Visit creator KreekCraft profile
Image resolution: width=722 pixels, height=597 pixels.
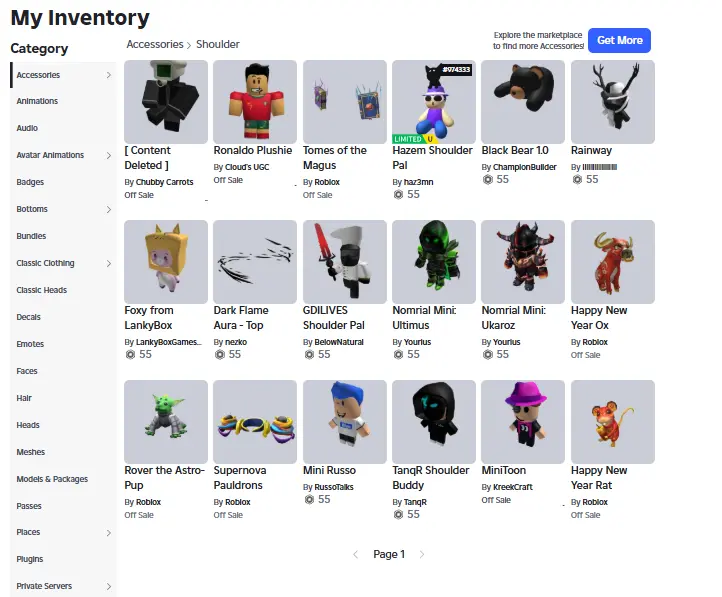coord(512,487)
